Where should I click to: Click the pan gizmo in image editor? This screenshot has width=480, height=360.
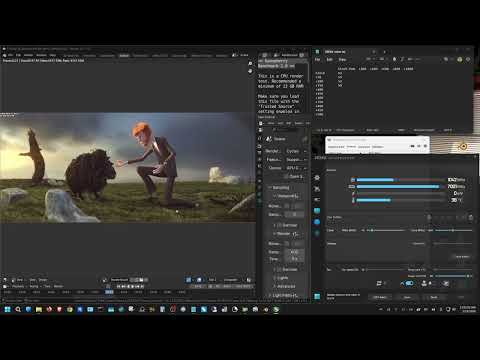[250, 71]
